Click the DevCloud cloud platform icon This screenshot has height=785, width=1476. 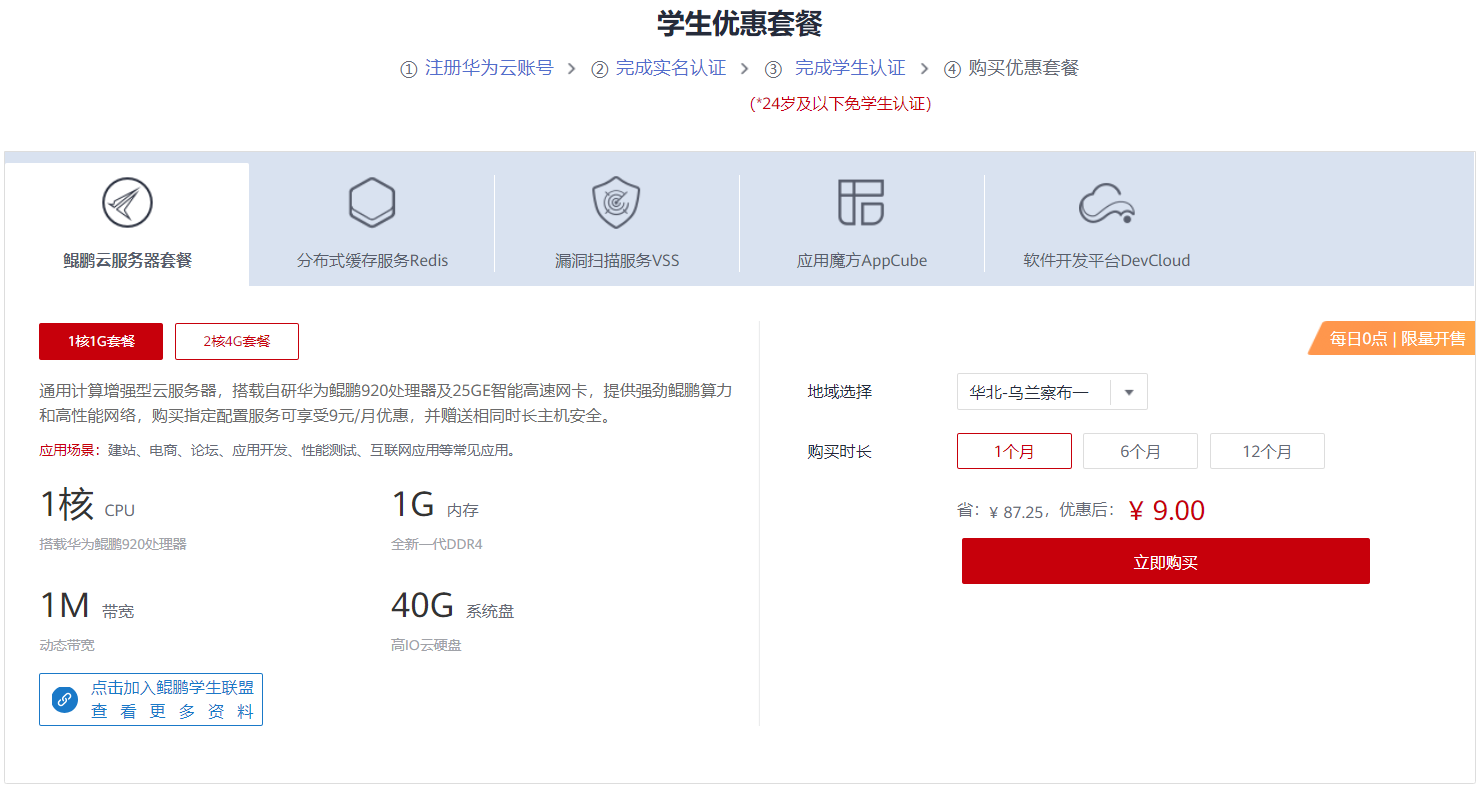[x=1108, y=204]
